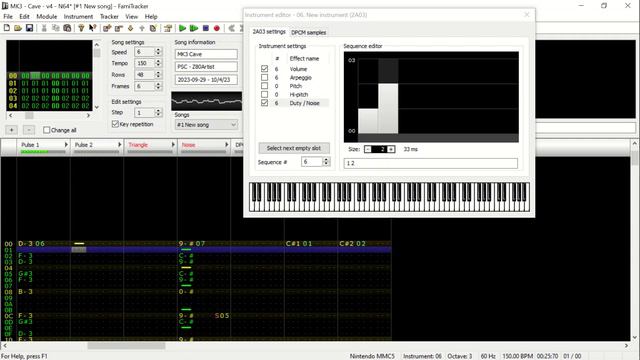Screen dimensions: 640x360
Task: Open About dialog from toolbar icon
Action: pyautogui.click(x=81, y=28)
